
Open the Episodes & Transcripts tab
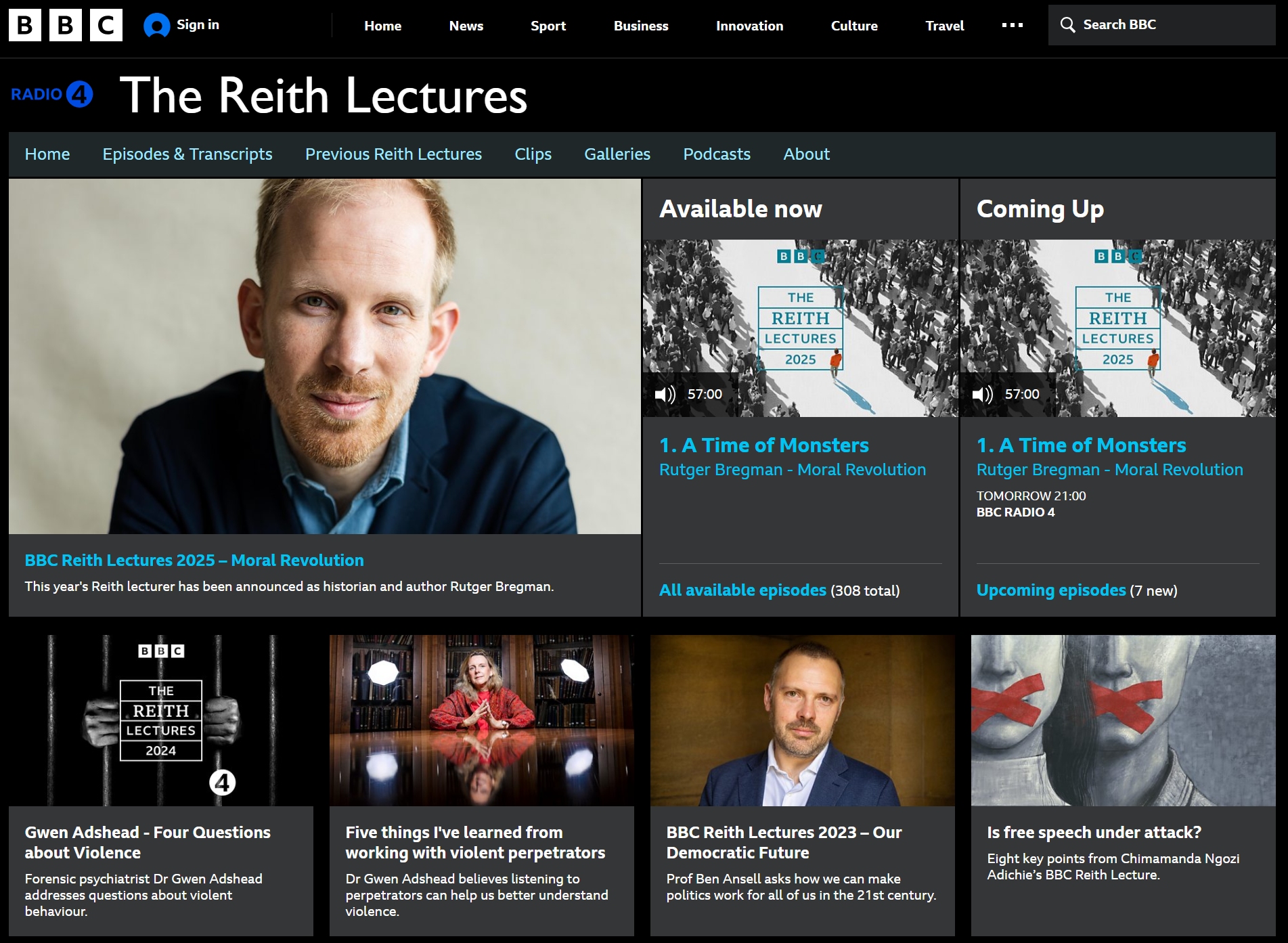point(187,154)
